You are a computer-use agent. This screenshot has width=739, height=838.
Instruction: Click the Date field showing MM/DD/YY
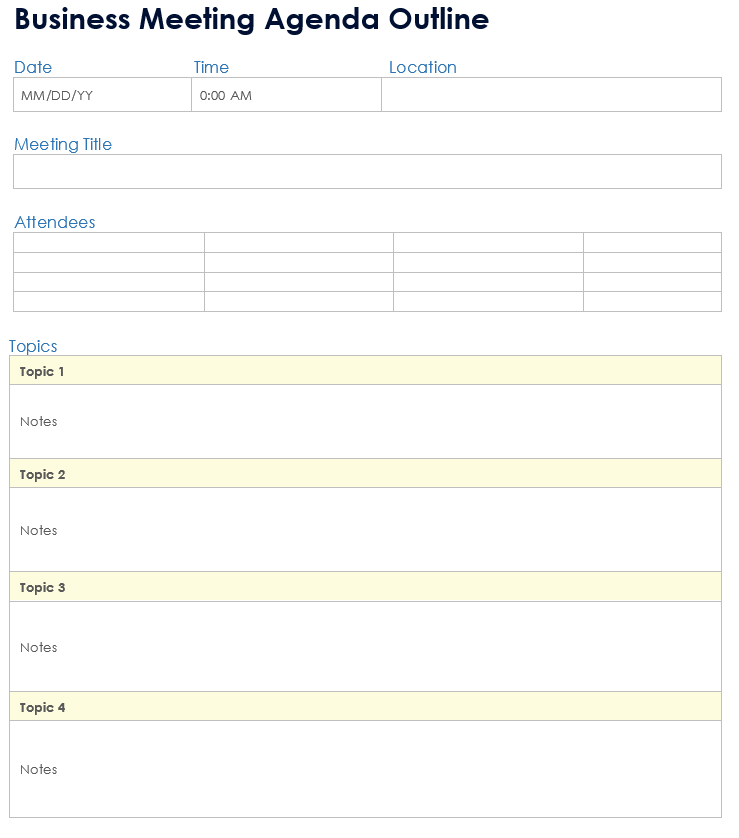102,96
